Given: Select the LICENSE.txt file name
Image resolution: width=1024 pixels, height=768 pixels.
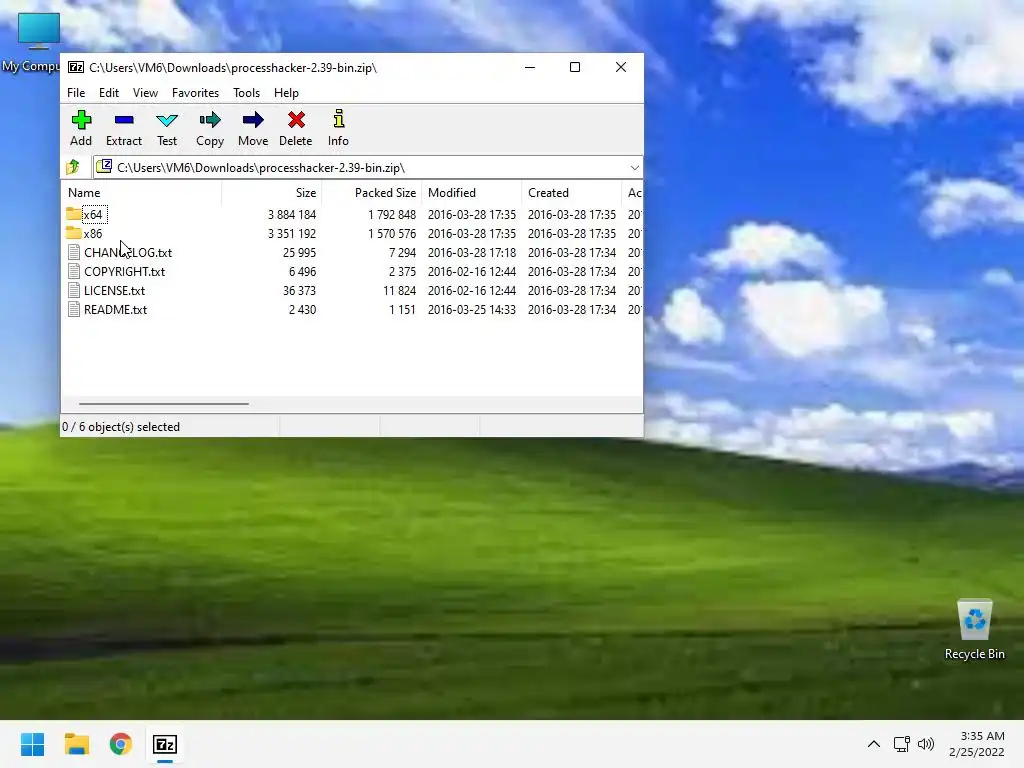Looking at the screenshot, I should 114,290.
